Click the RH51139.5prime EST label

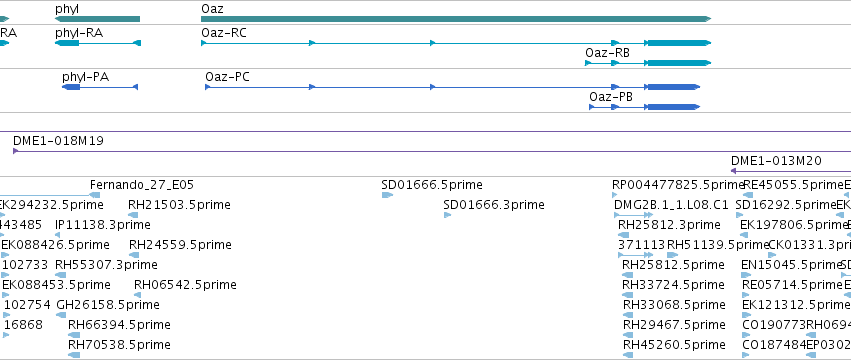[x=718, y=245]
